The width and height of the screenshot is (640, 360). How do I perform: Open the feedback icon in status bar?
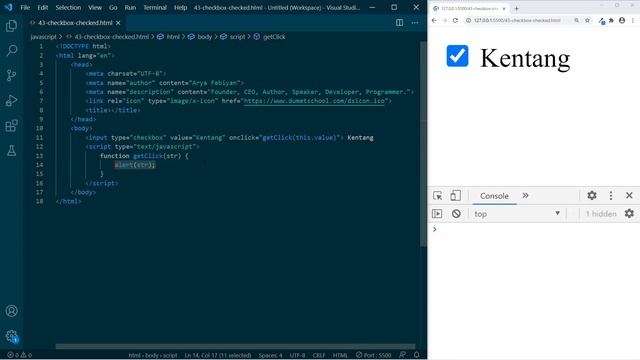[402, 355]
